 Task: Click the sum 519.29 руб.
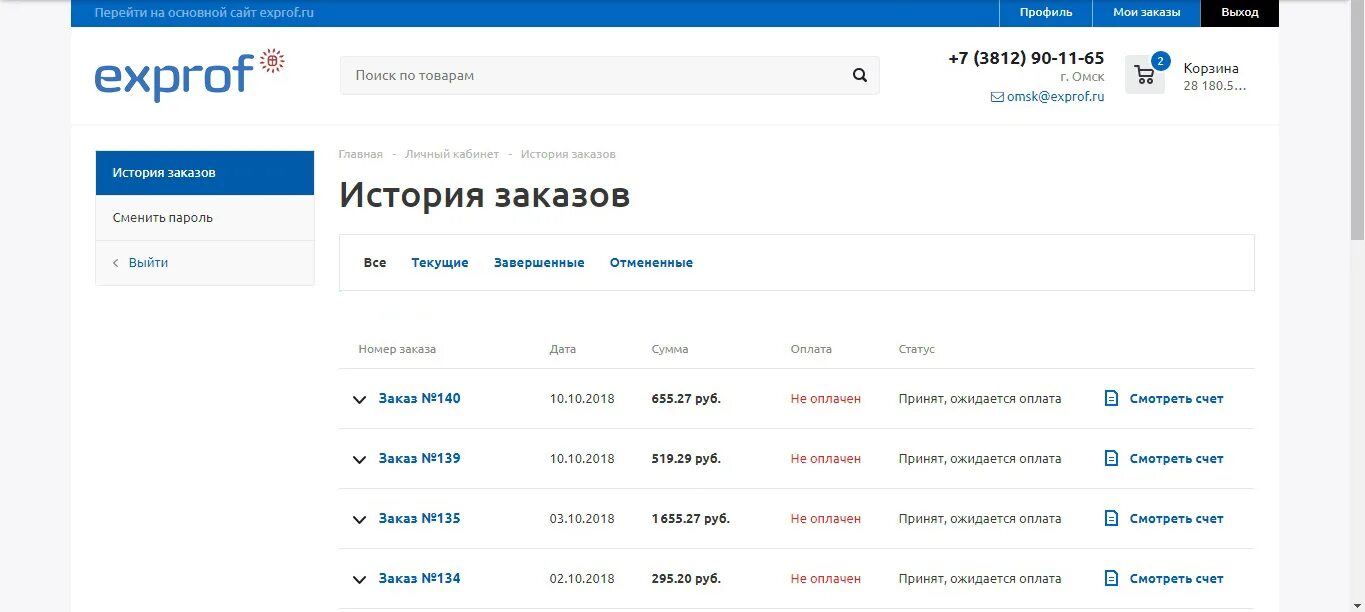(x=686, y=458)
